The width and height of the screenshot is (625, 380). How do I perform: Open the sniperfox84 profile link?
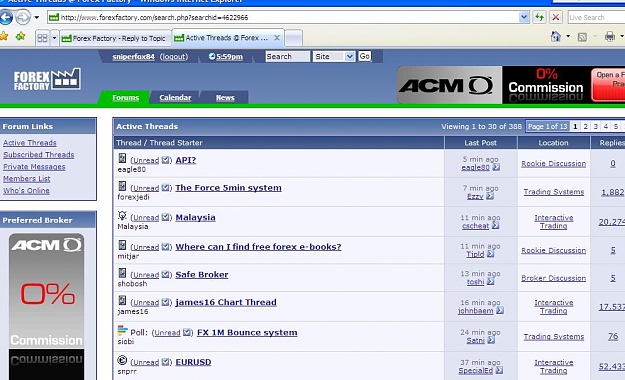(x=133, y=57)
